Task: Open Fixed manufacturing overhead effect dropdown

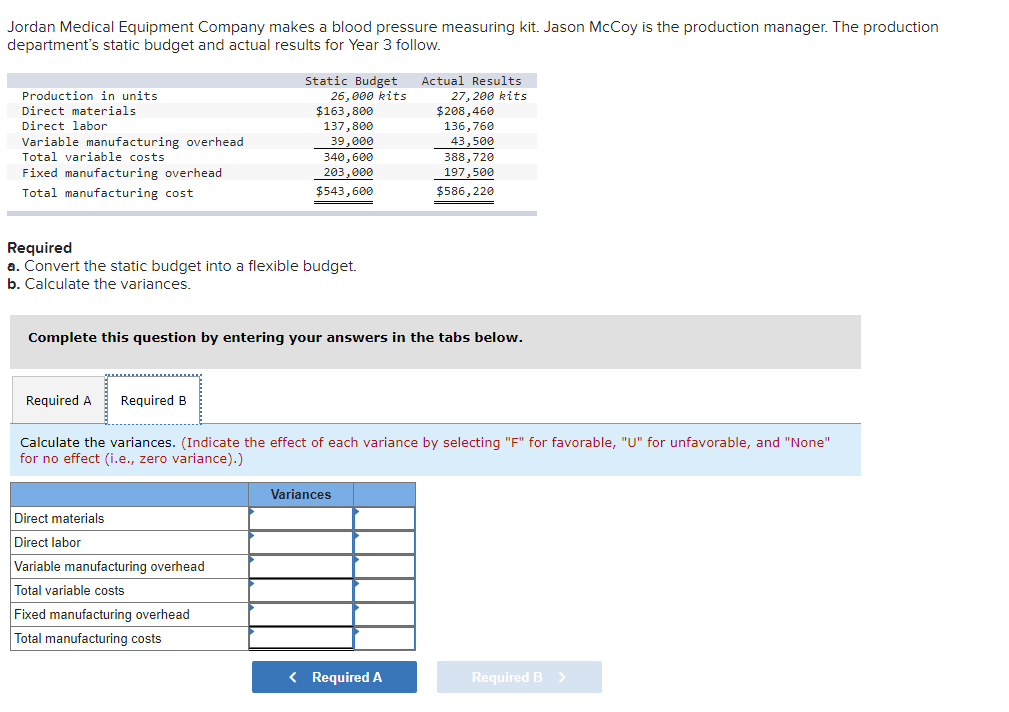Action: pos(384,614)
